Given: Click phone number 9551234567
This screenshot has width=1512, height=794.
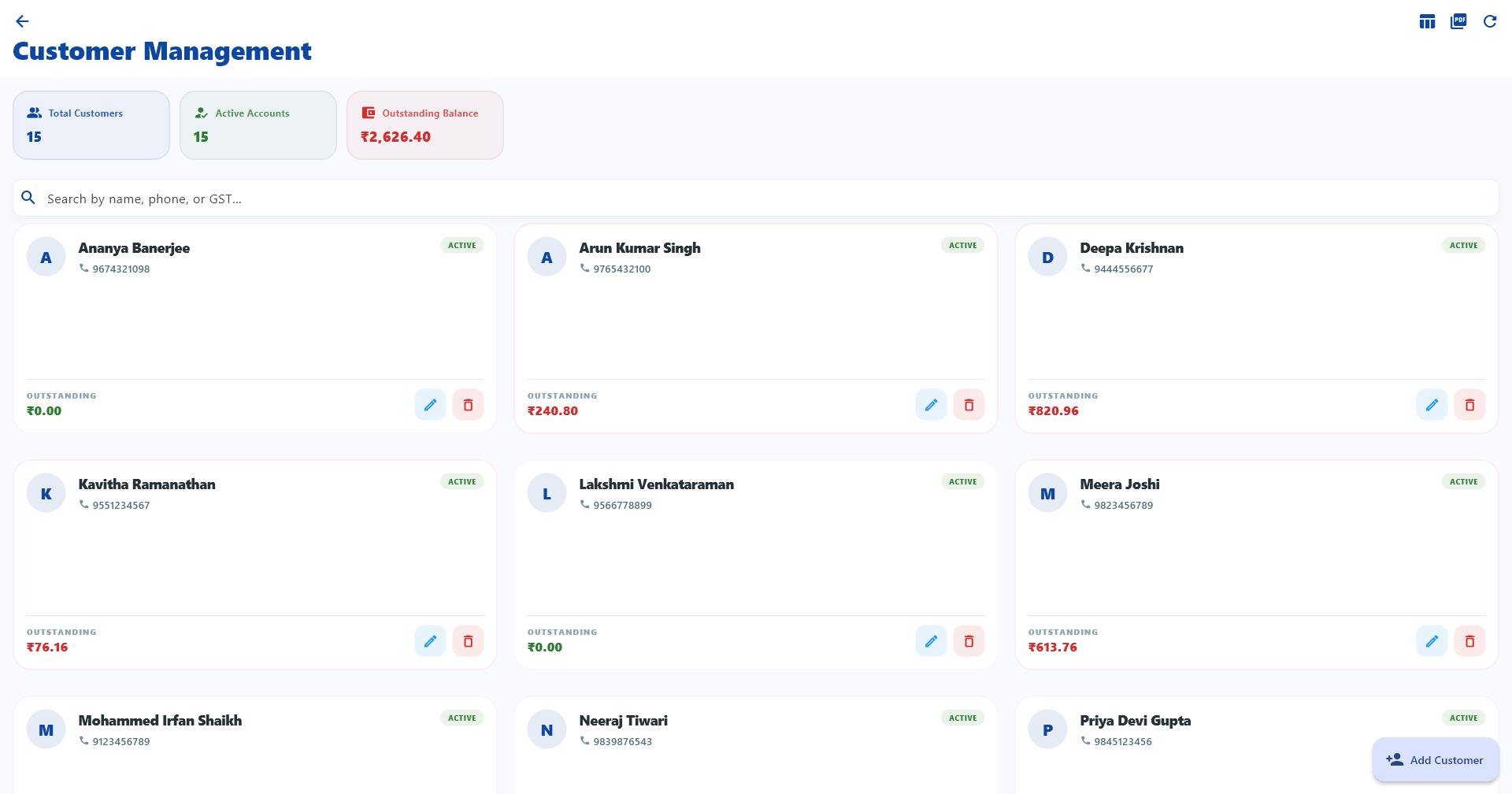Looking at the screenshot, I should [121, 506].
